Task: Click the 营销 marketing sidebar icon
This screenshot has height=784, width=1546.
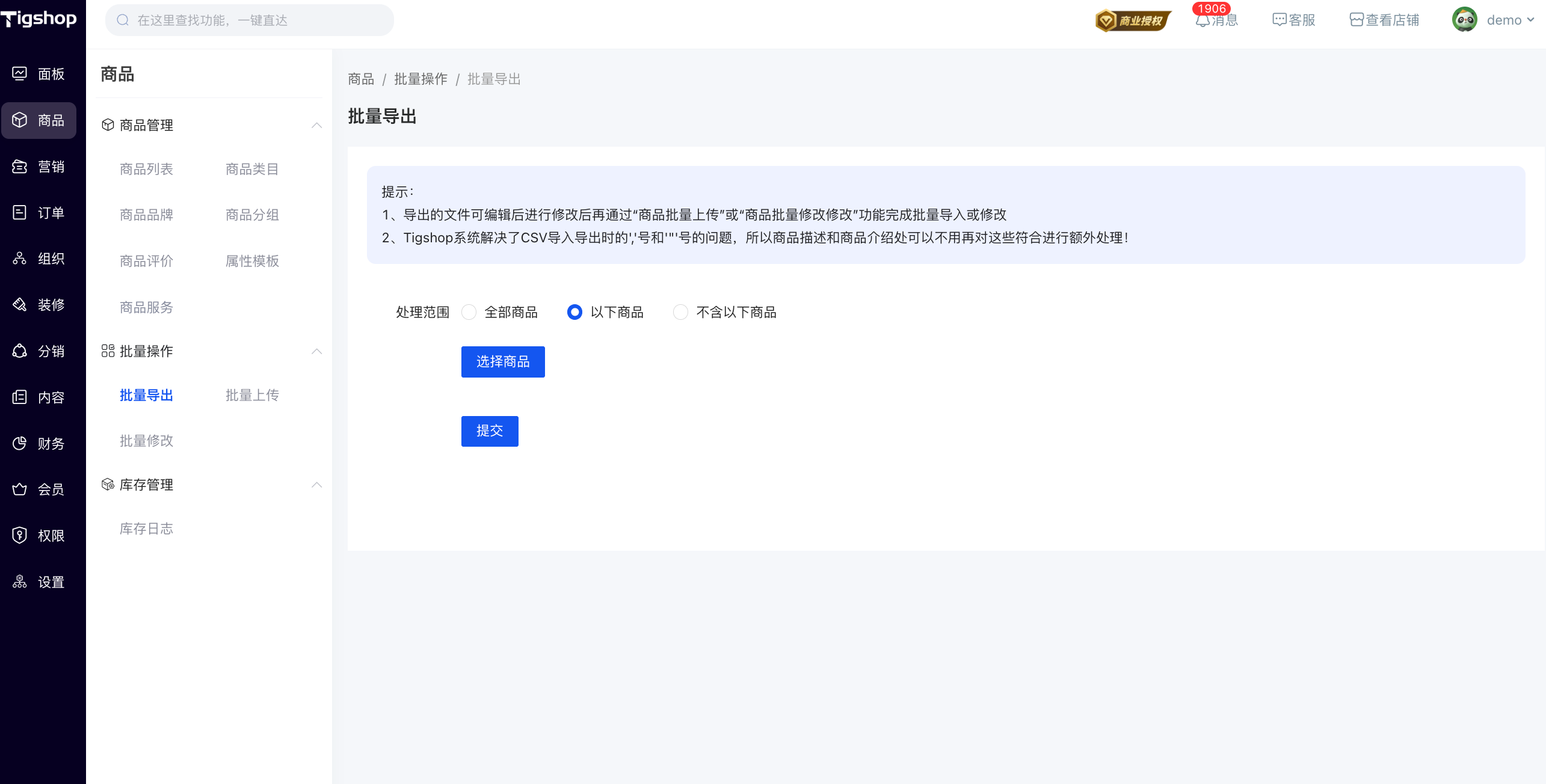Action: pos(19,167)
